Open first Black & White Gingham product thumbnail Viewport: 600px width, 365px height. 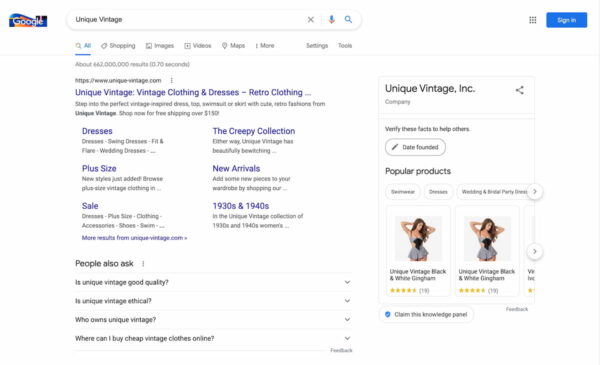click(418, 238)
